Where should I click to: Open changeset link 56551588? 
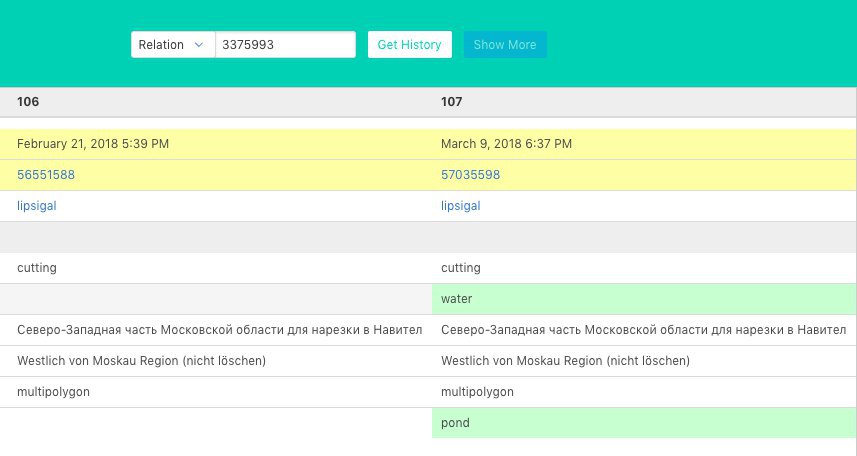[46, 175]
